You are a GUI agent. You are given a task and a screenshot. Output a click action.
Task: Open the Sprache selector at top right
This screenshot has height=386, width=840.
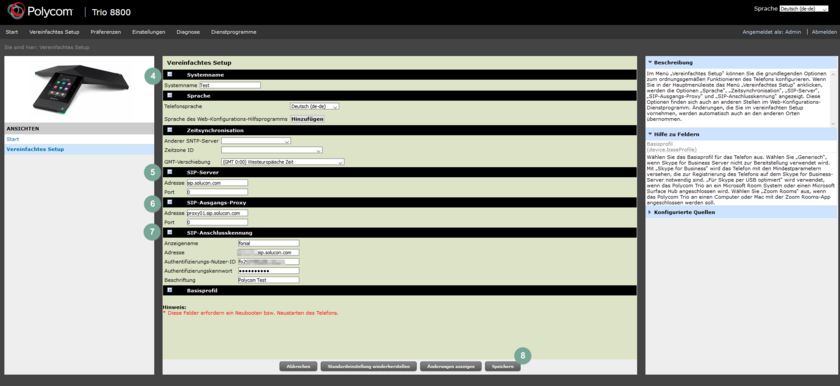(x=804, y=9)
